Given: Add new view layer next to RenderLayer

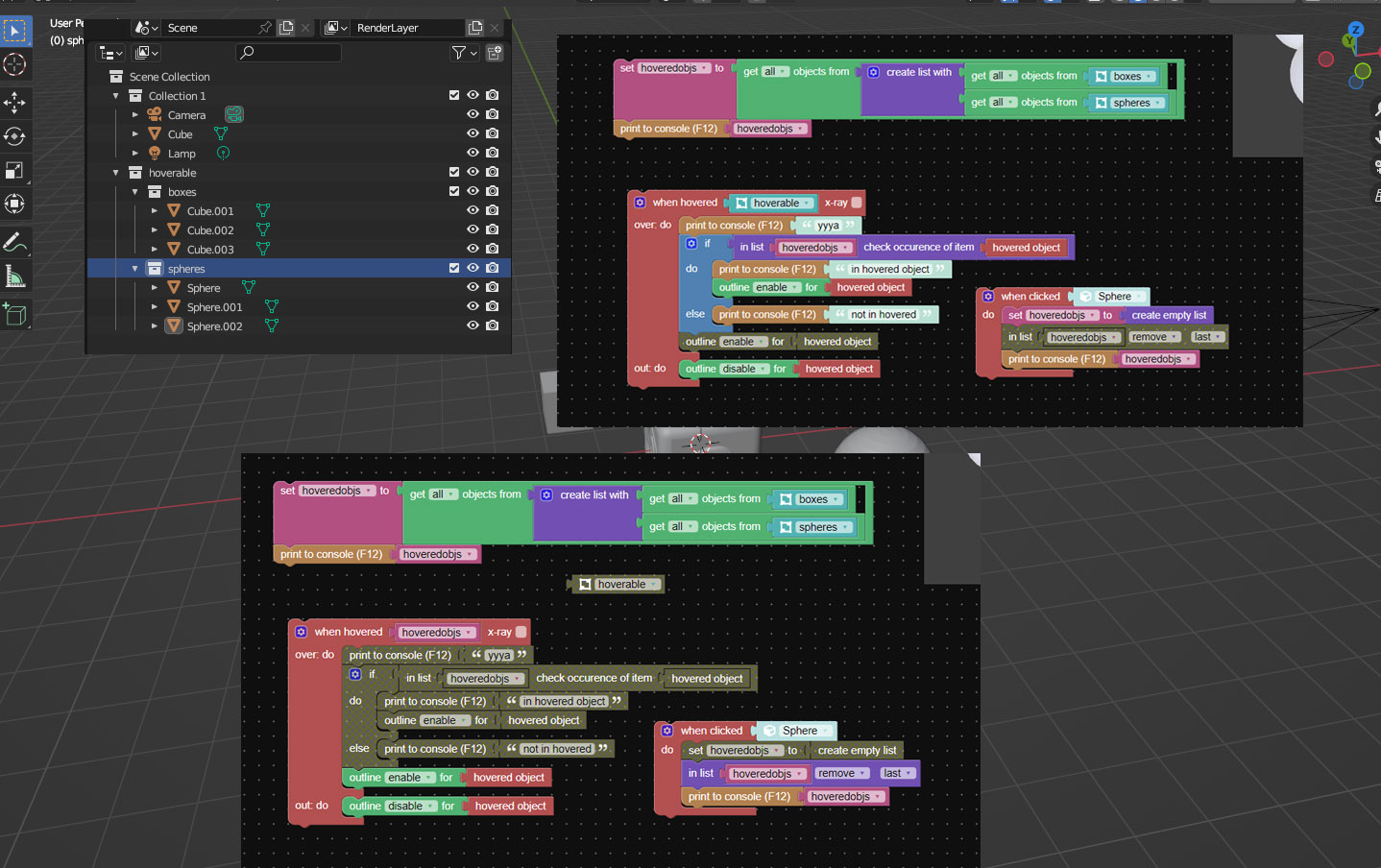Looking at the screenshot, I should (475, 28).
